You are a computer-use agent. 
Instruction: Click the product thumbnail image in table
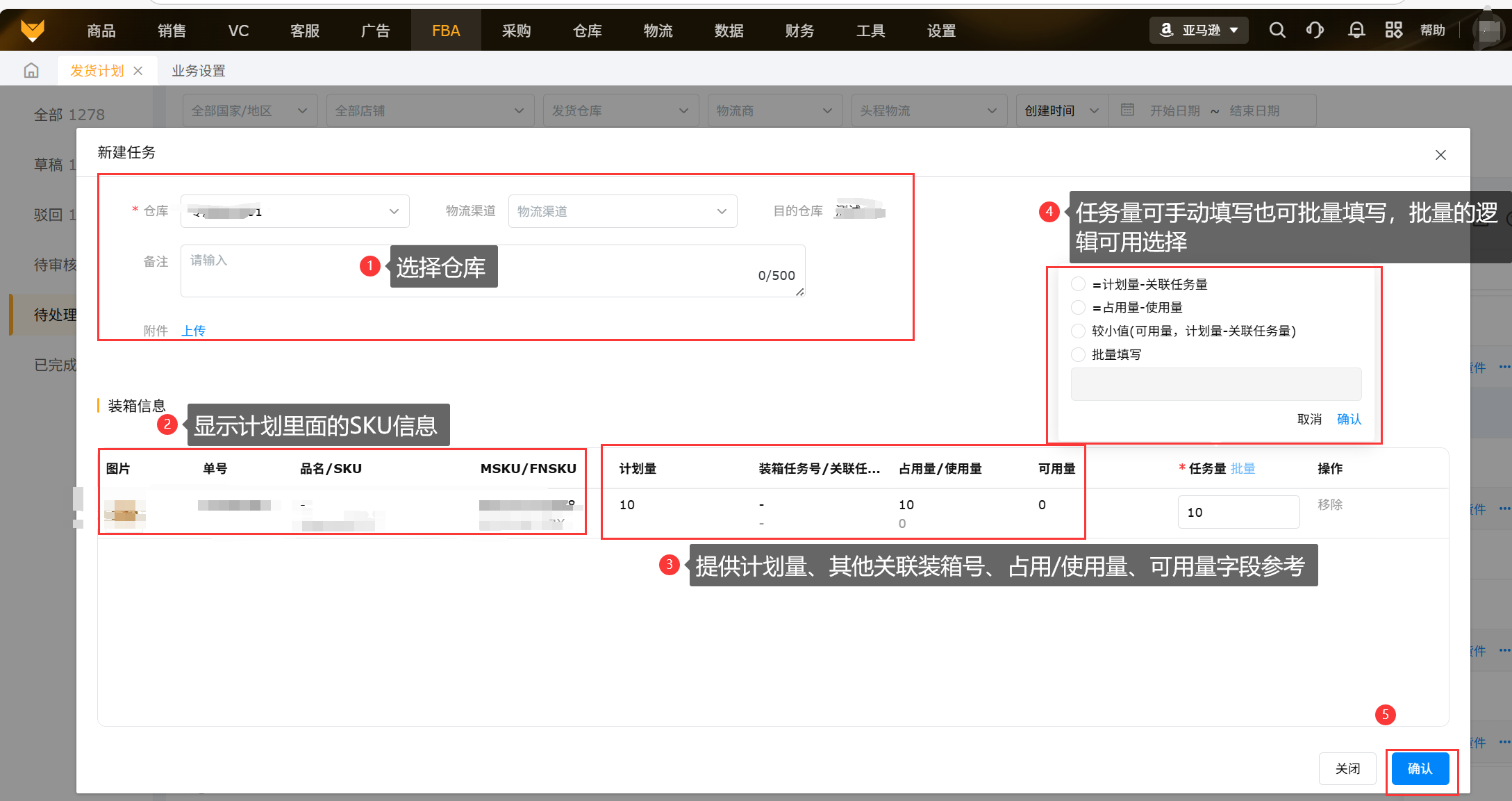click(x=125, y=514)
